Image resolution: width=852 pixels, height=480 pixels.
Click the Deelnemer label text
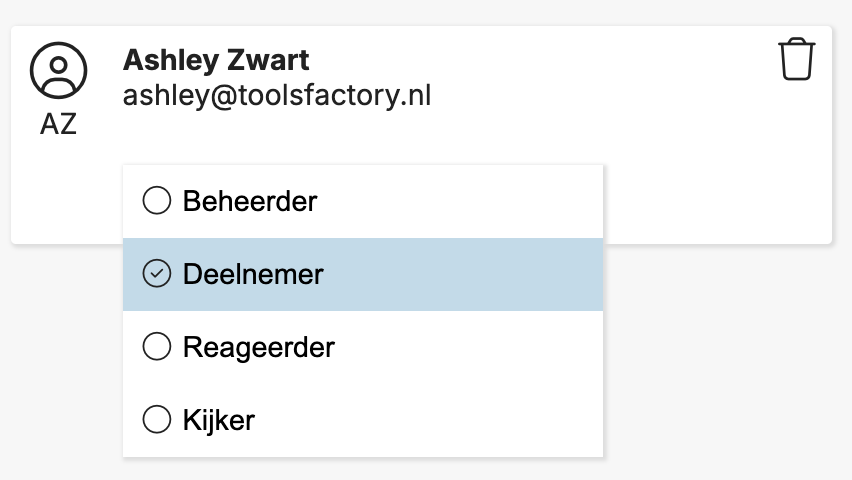point(253,274)
